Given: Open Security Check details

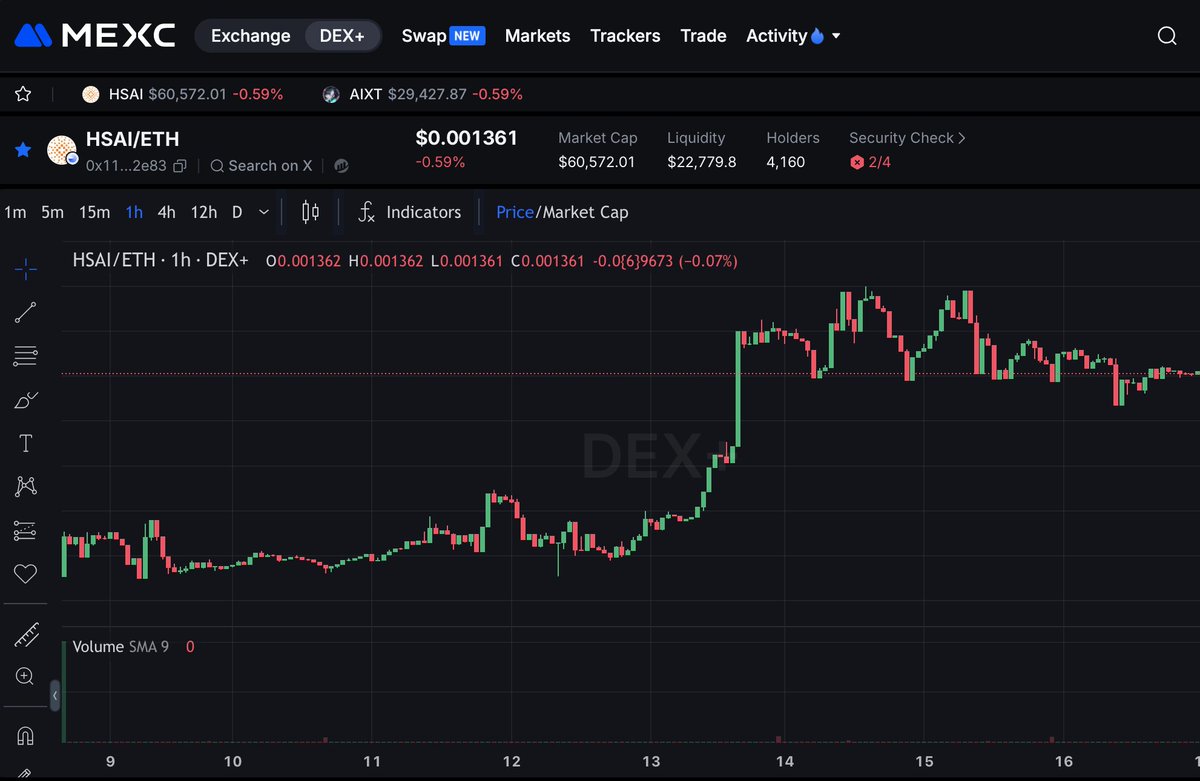Looking at the screenshot, I should 908,138.
